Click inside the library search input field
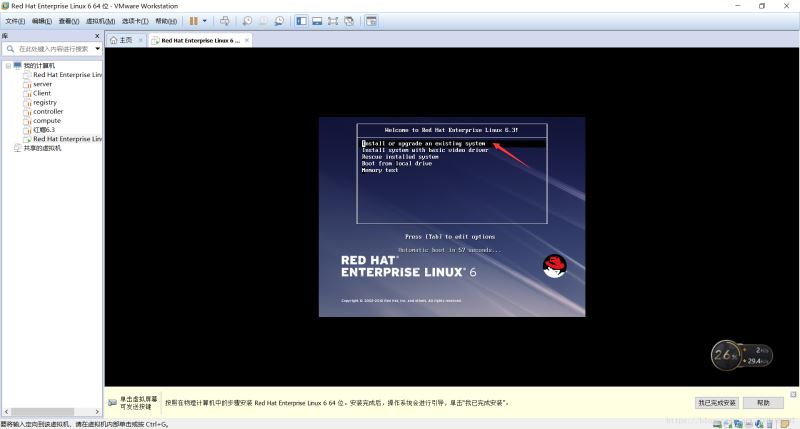Viewport: 800px width, 429px height. [x=50, y=48]
